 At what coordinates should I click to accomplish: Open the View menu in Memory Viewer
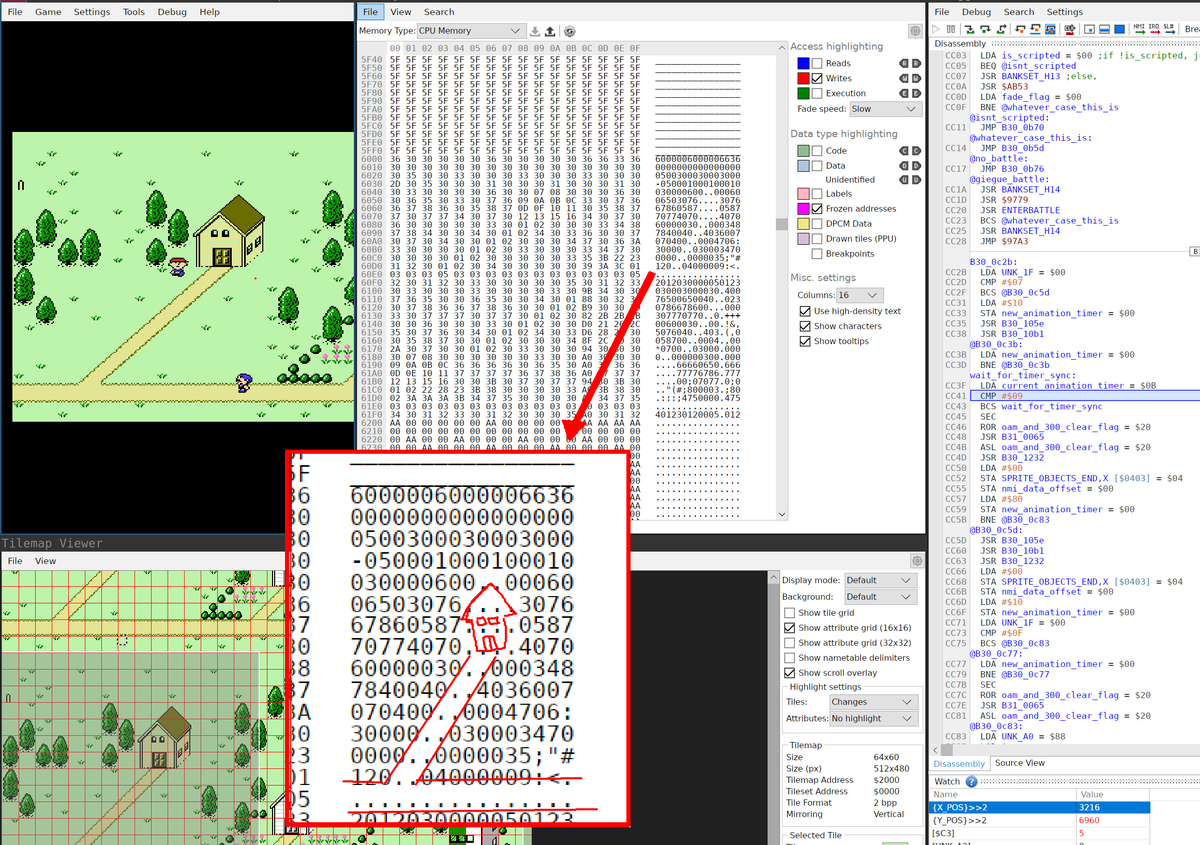401,12
